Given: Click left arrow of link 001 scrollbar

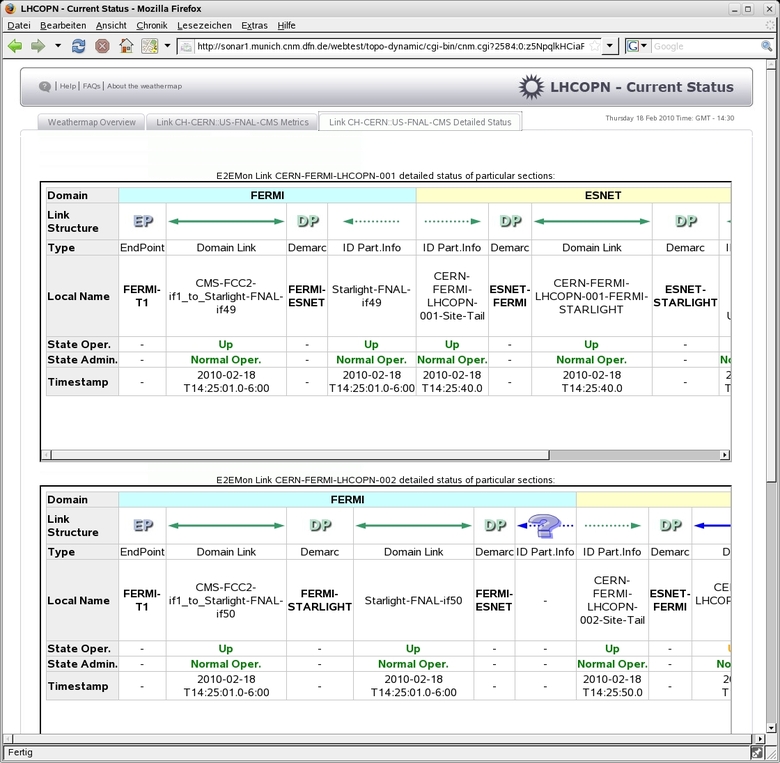Looking at the screenshot, I should tap(46, 455).
